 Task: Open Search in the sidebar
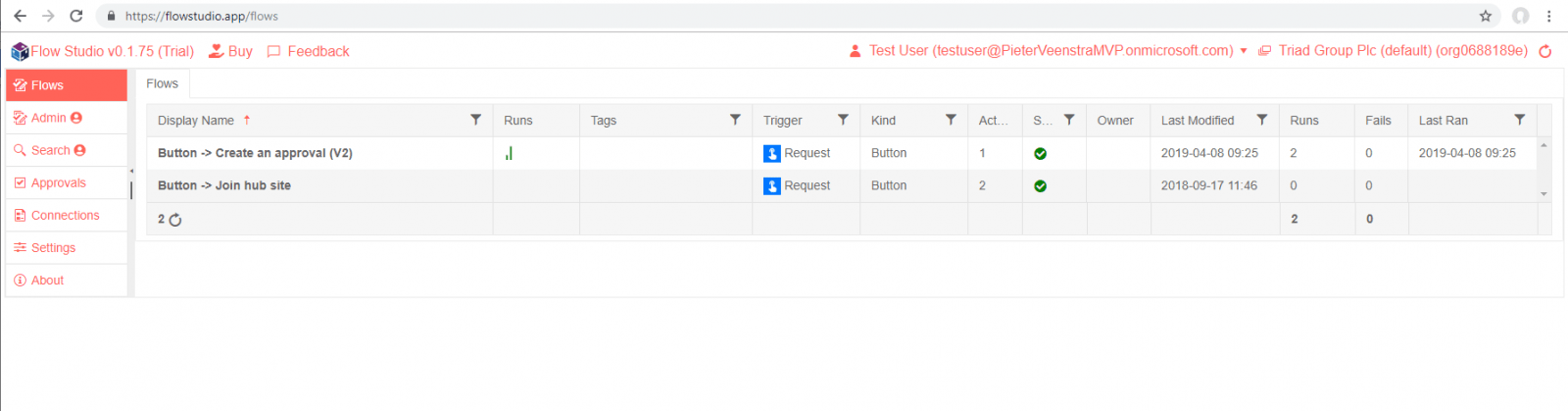pyautogui.click(x=67, y=150)
